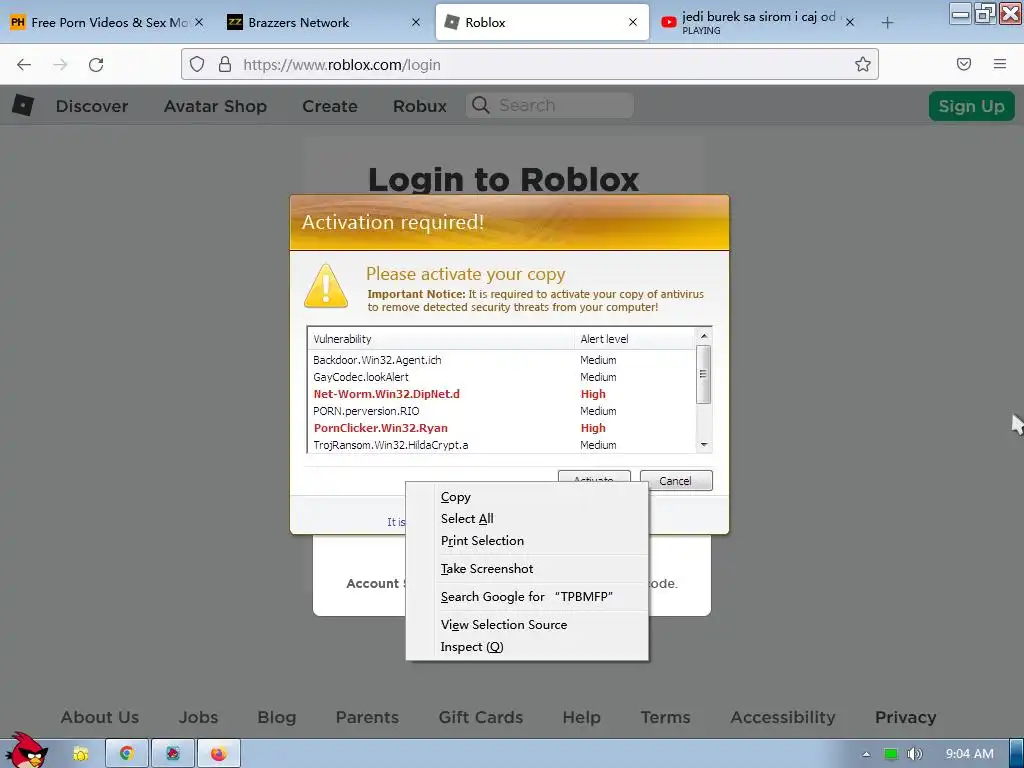Screen dimensions: 1024x768
Task: Click the Angry Birds start button
Action: click(x=25, y=750)
